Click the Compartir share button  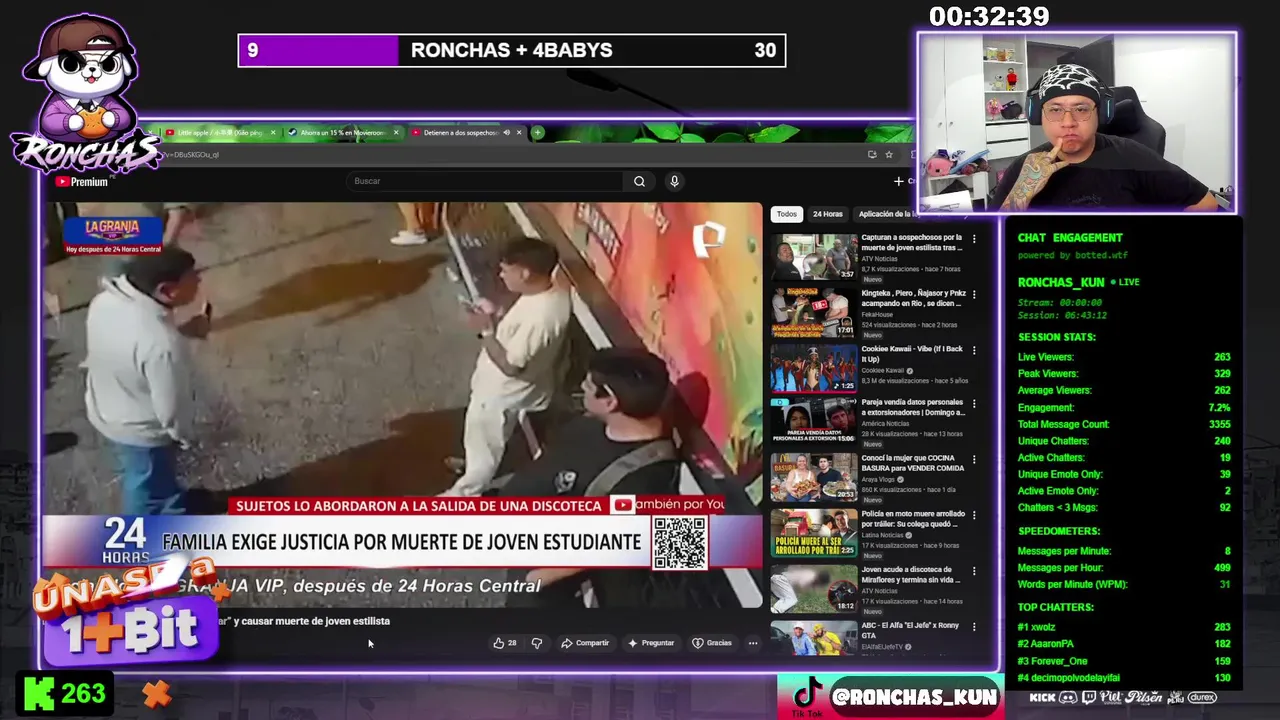click(585, 643)
